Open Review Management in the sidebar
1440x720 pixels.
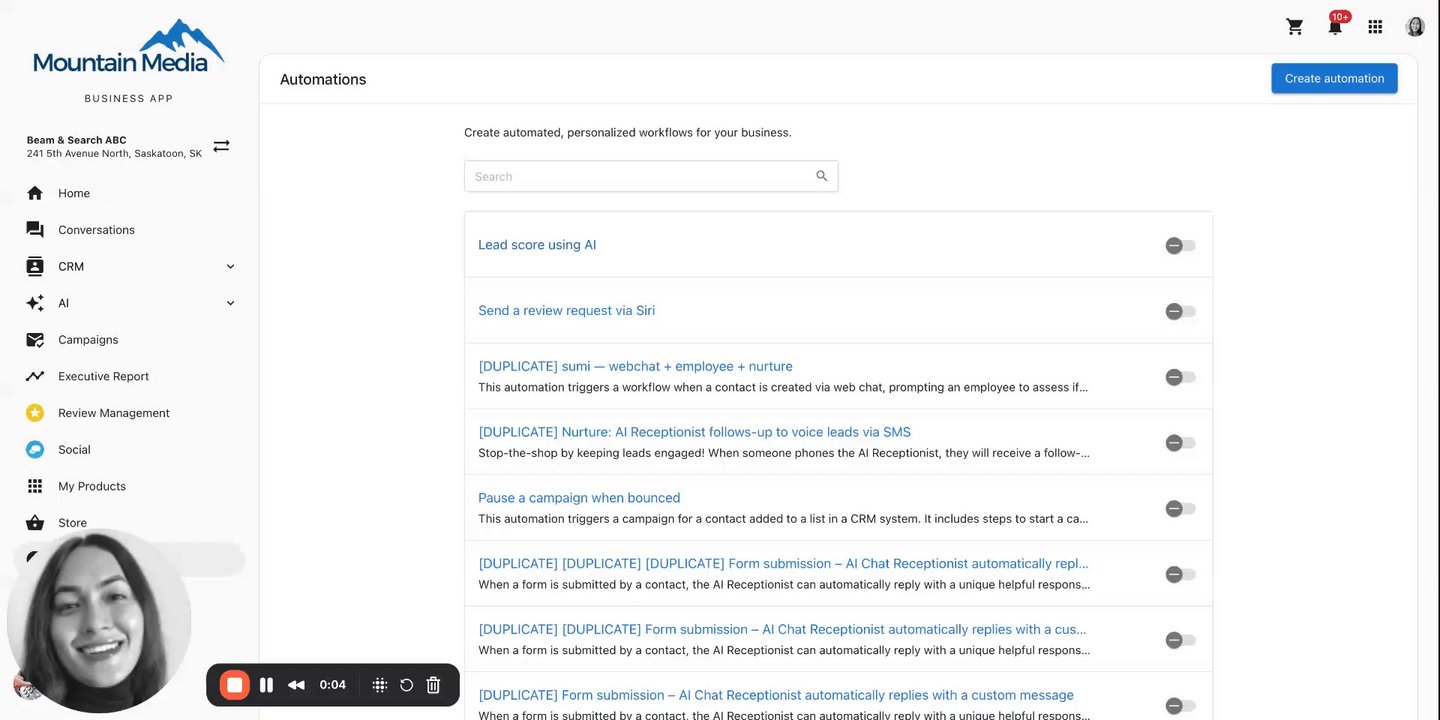pos(113,413)
